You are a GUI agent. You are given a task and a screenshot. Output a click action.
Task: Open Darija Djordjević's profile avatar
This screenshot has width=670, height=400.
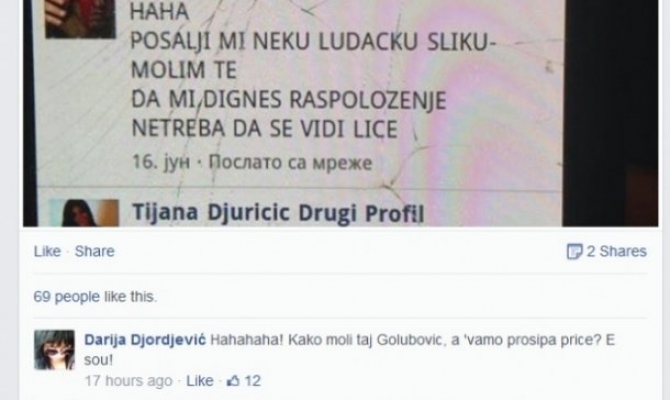point(54,350)
